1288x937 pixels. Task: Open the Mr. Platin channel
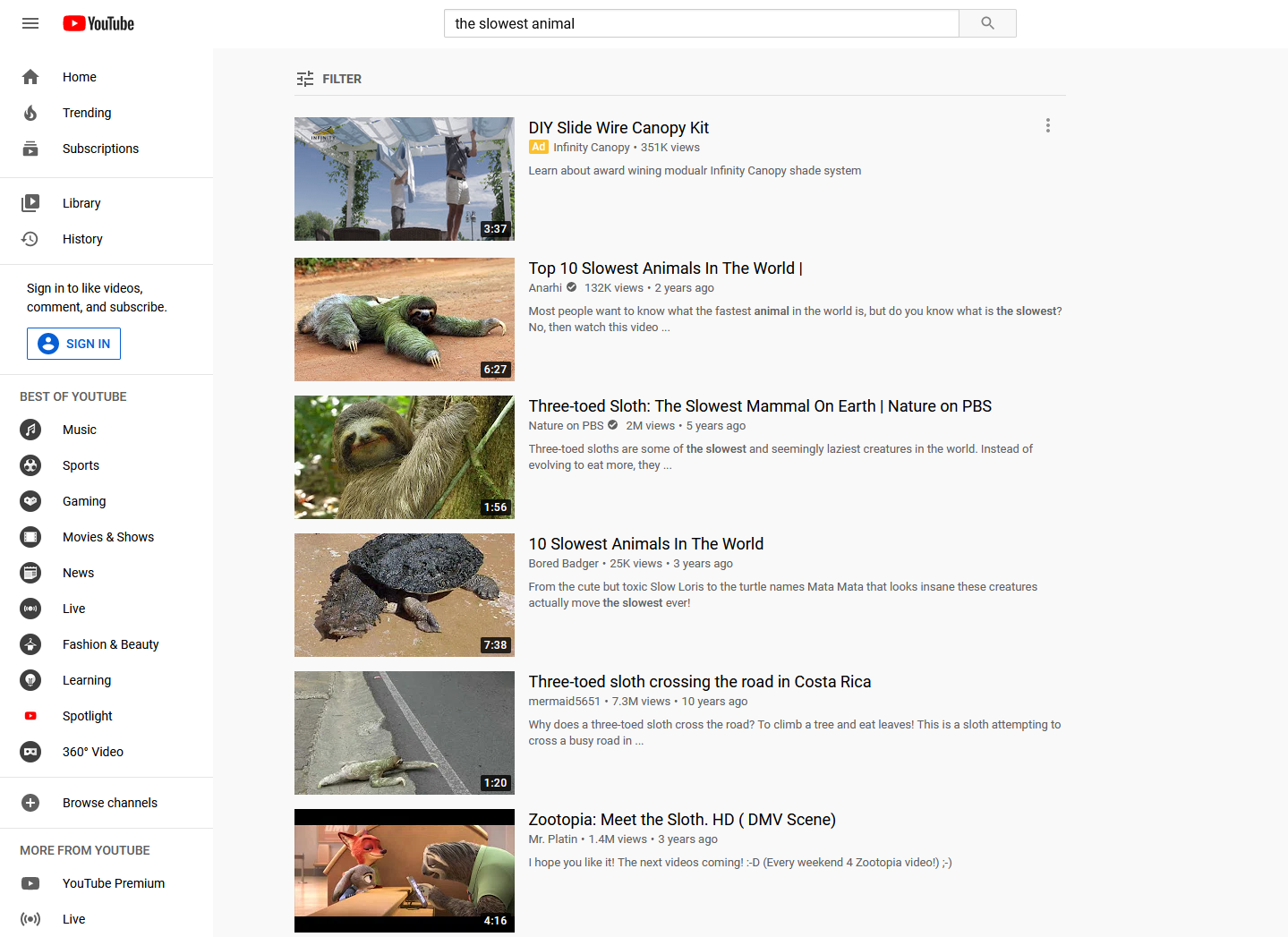[x=552, y=839]
